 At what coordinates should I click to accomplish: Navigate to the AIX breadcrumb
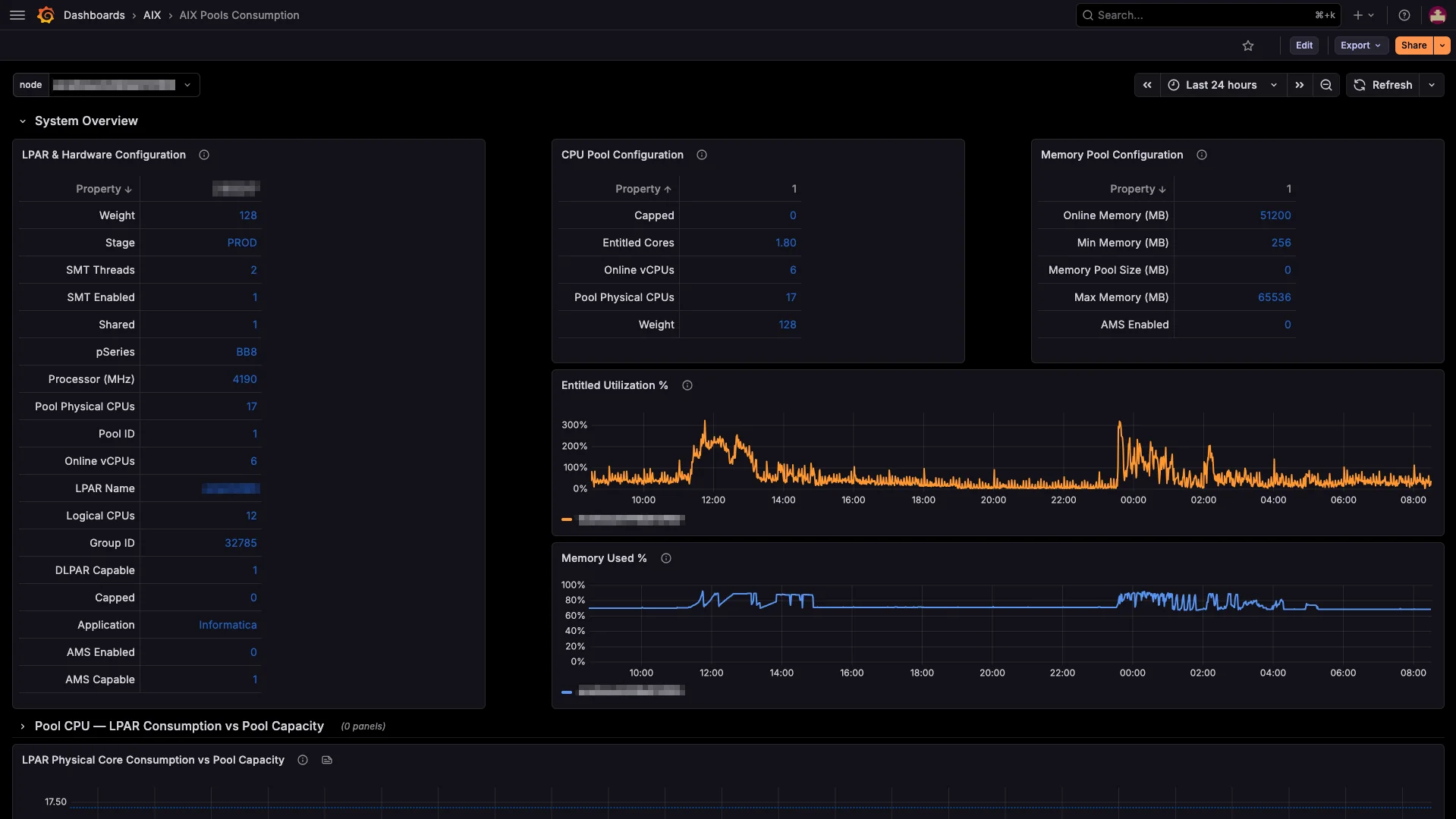pyautogui.click(x=152, y=15)
